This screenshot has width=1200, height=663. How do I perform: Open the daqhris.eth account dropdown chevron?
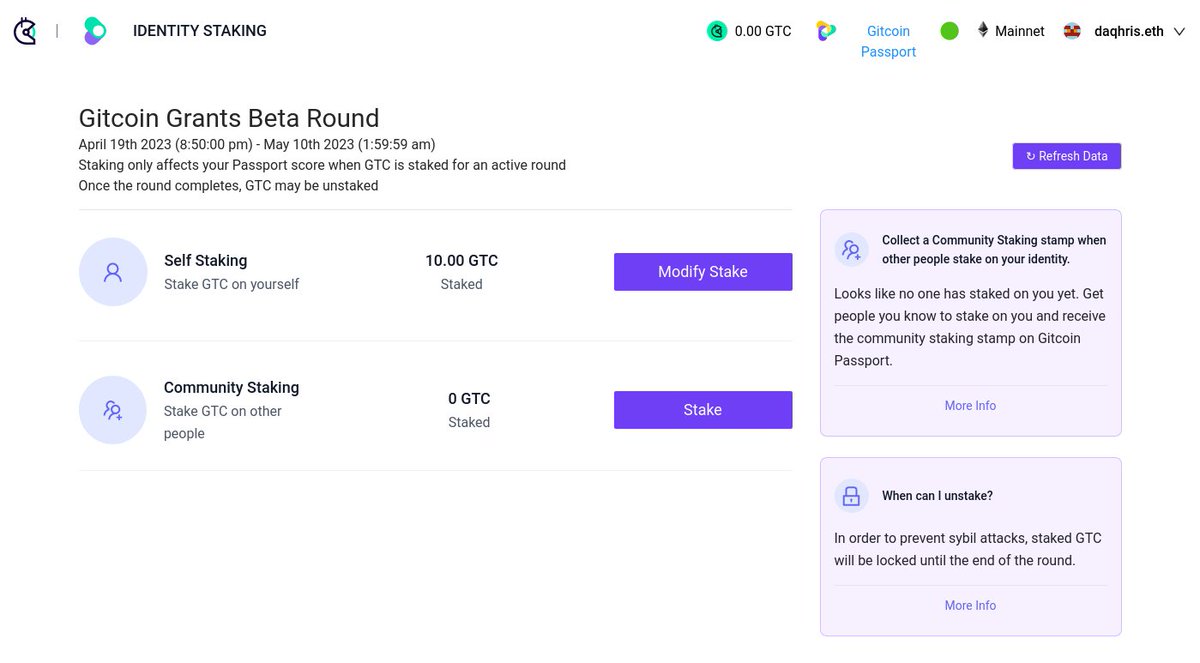(x=1178, y=32)
